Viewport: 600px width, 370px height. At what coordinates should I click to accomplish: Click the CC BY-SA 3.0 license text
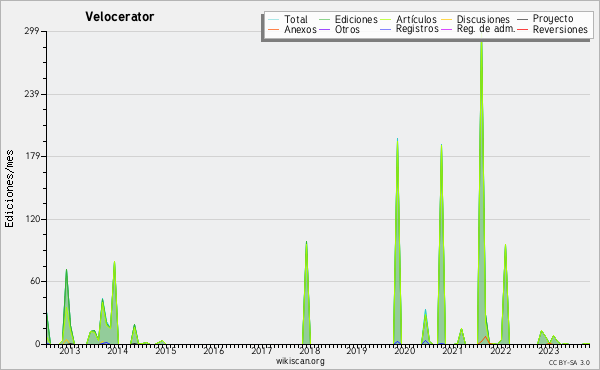[x=569, y=362]
